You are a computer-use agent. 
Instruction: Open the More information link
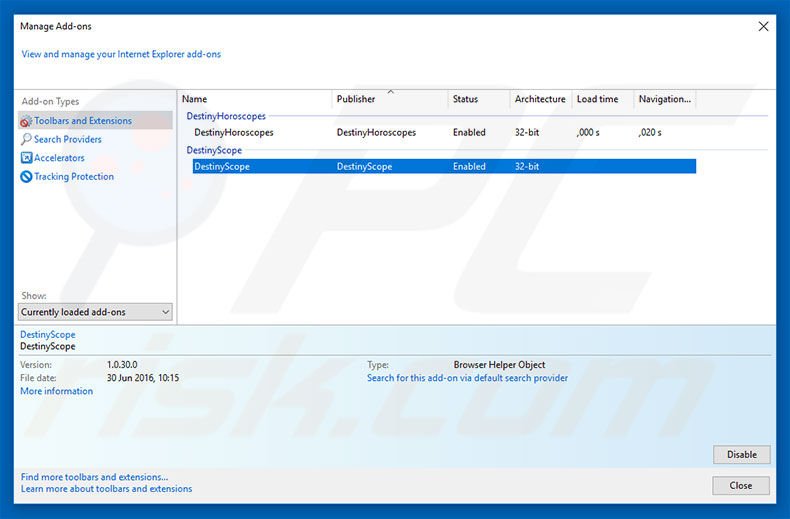point(56,391)
